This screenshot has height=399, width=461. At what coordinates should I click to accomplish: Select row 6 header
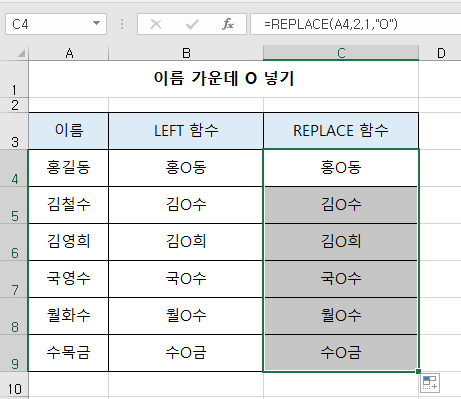(14, 242)
